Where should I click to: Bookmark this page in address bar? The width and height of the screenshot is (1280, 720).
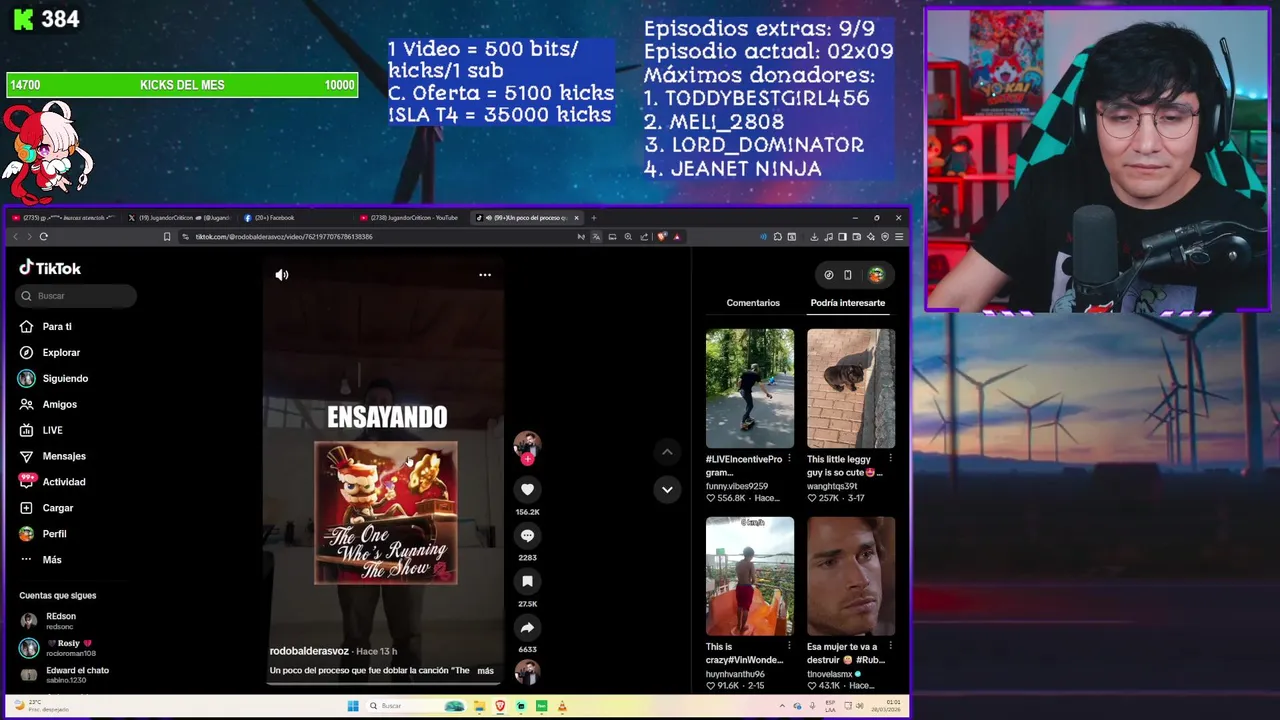point(167,237)
